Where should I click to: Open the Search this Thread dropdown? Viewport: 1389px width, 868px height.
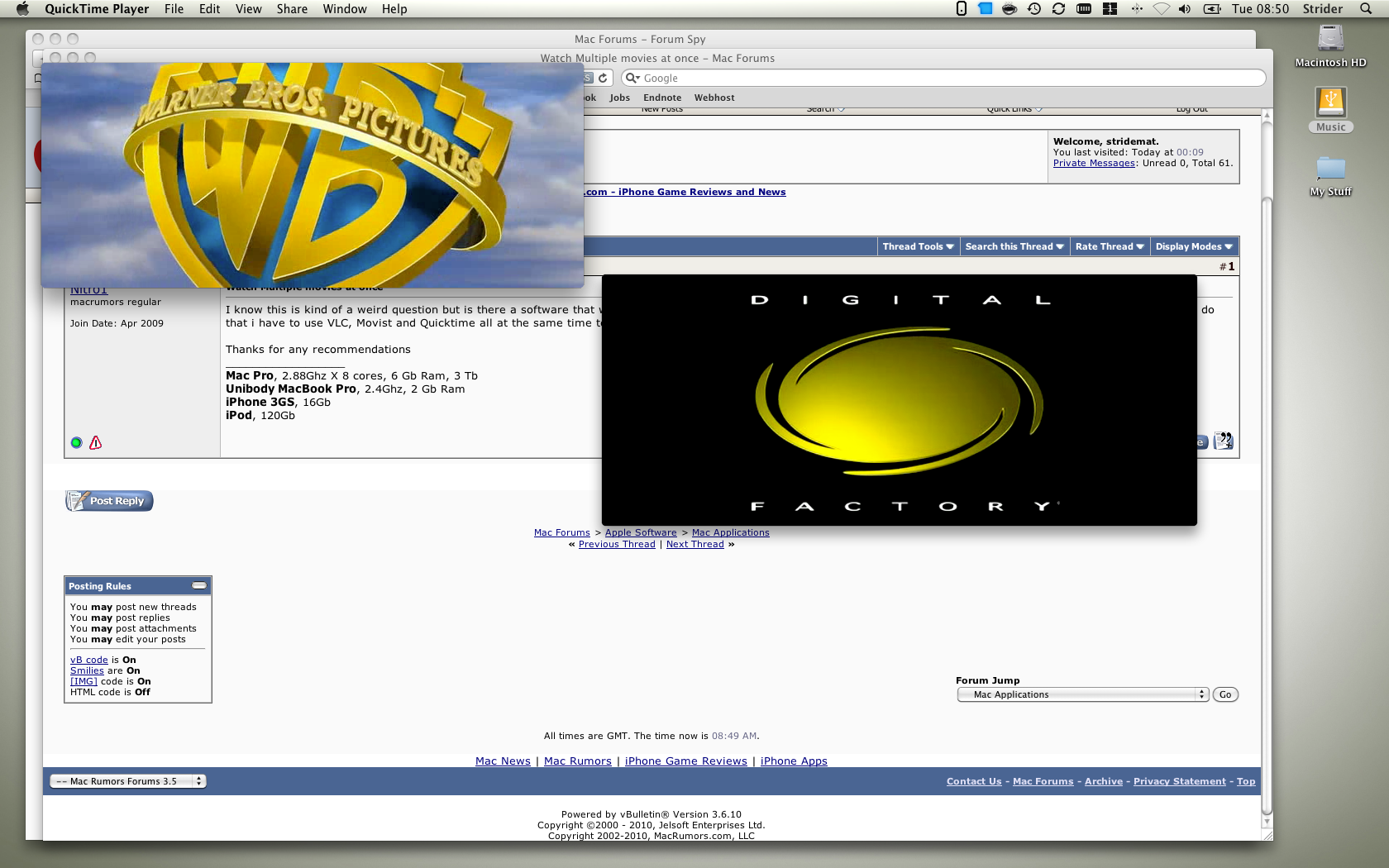click(x=1014, y=246)
